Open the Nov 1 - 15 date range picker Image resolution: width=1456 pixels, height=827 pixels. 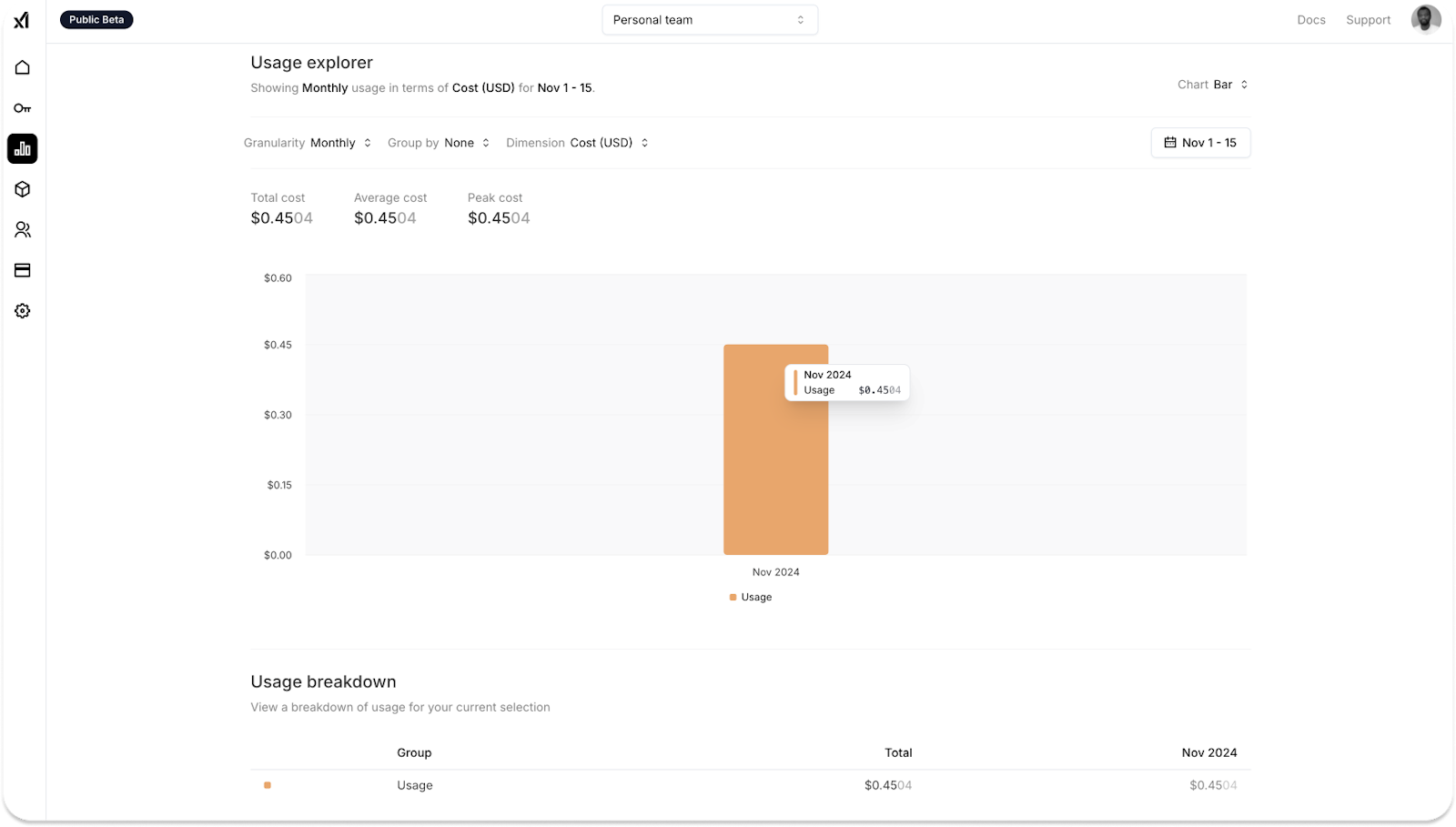[1200, 142]
